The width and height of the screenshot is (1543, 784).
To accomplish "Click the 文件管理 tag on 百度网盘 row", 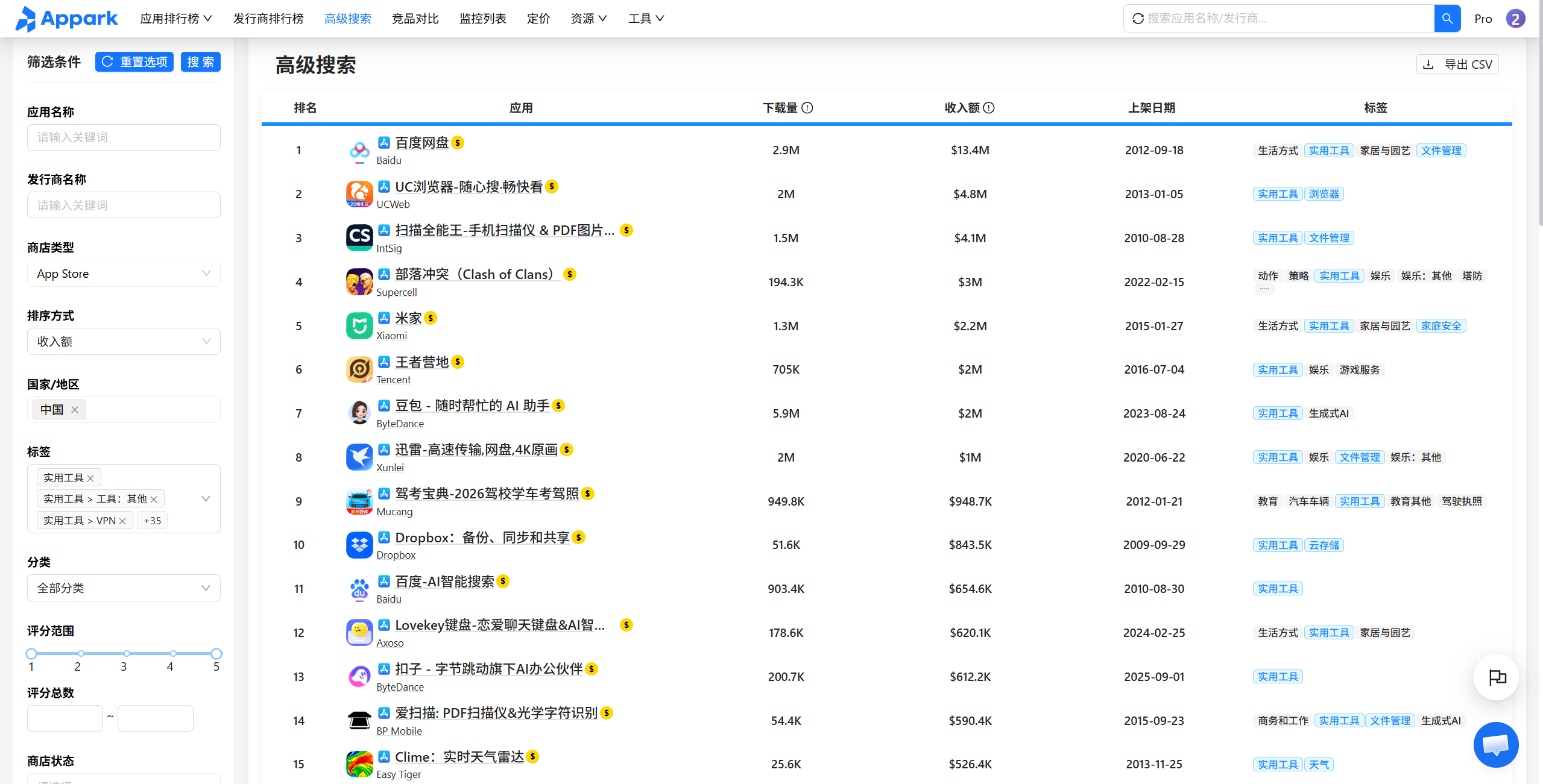I will (x=1441, y=151).
